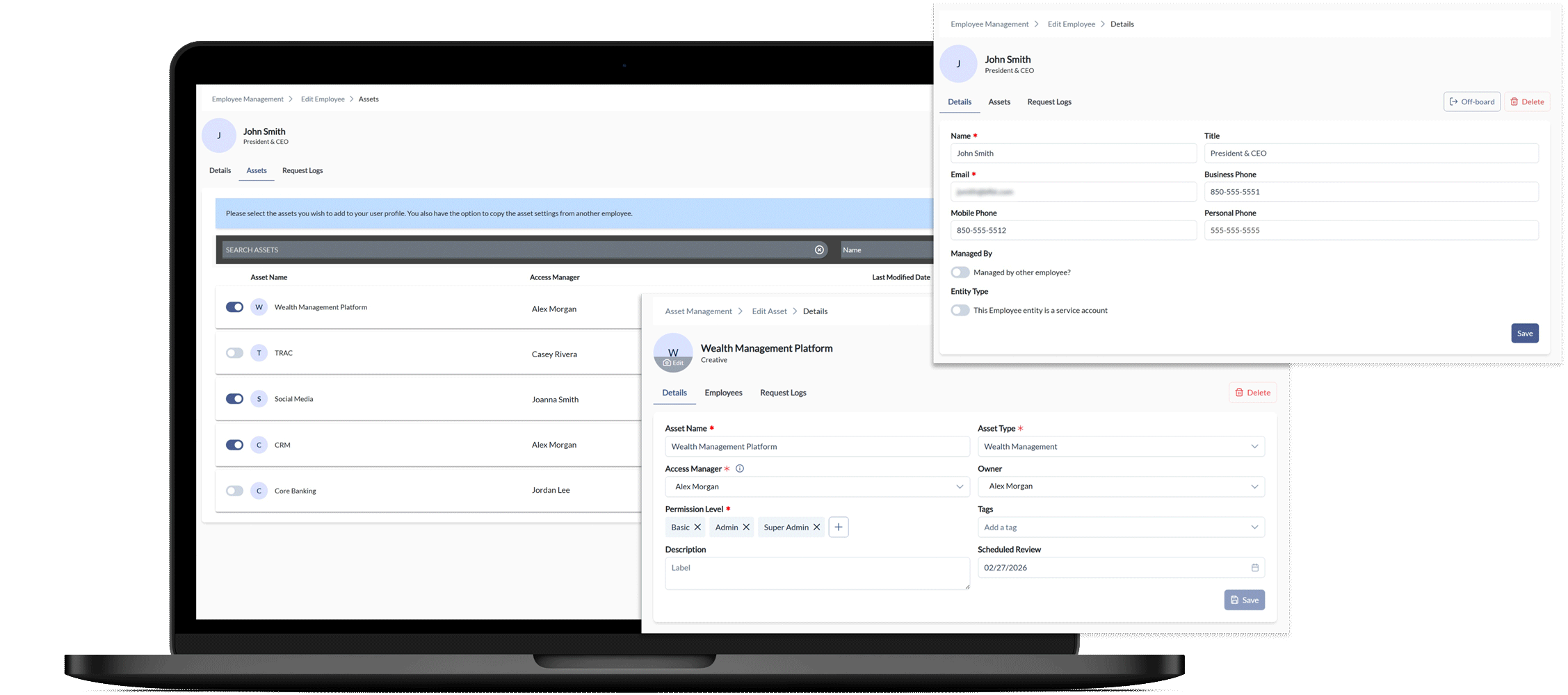Viewport: 1568px width, 695px height.
Task: Click the Delete button for Wealth Management Platform
Action: (x=1252, y=393)
